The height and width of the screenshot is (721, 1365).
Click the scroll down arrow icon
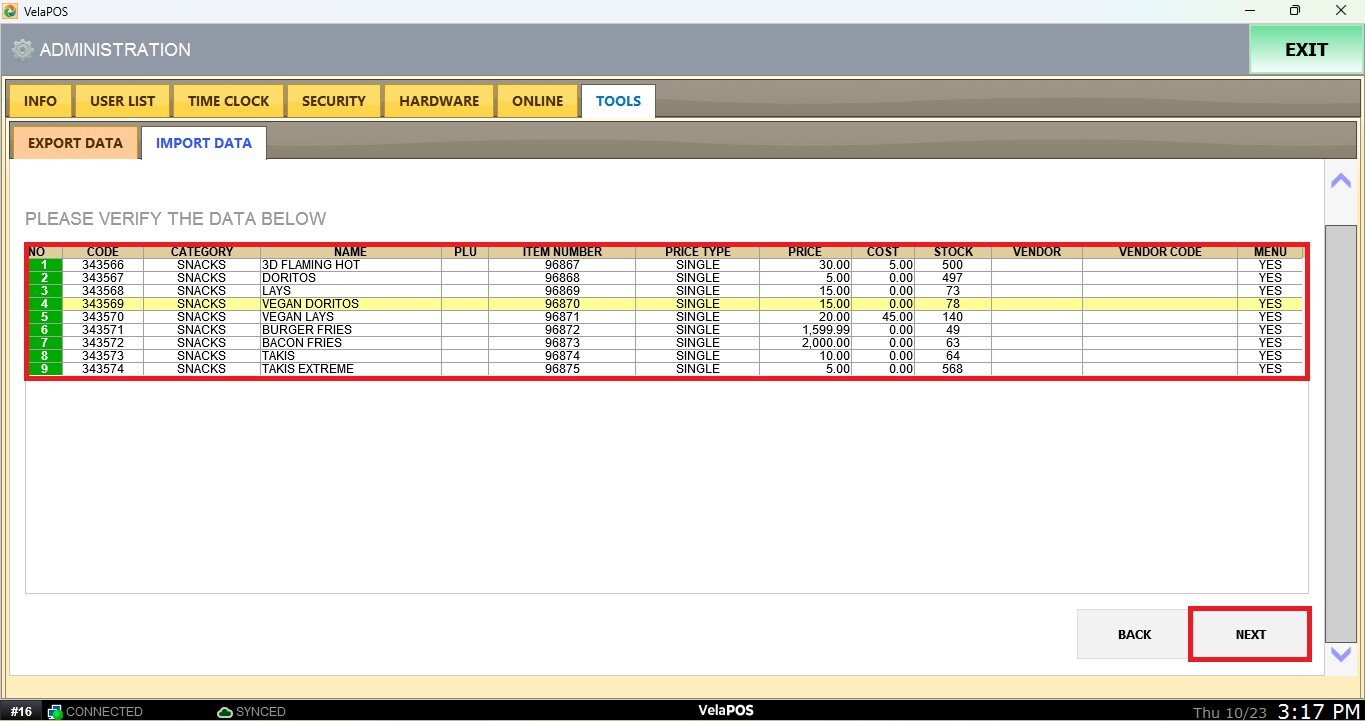click(x=1340, y=655)
